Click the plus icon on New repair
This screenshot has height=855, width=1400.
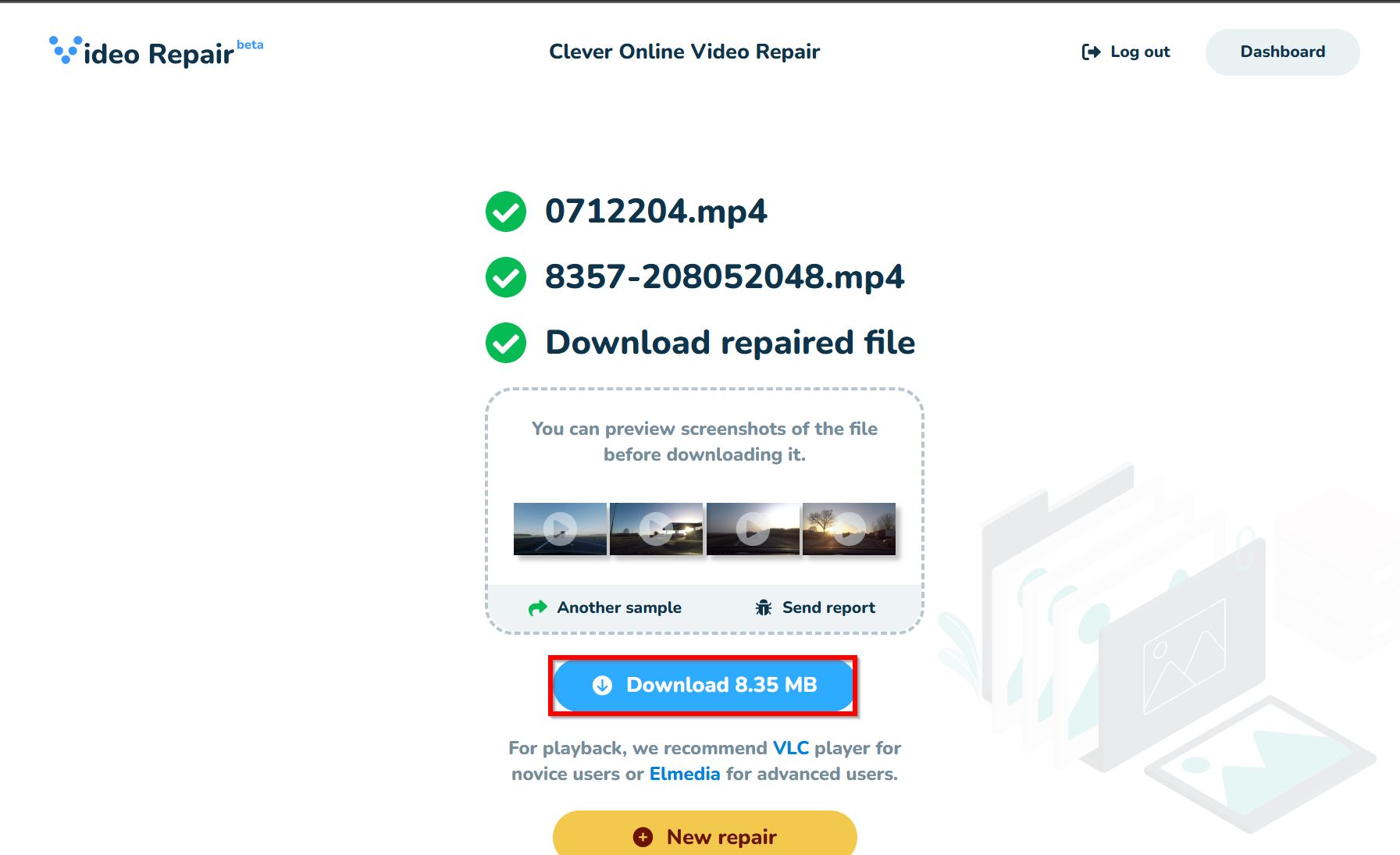pyautogui.click(x=643, y=837)
